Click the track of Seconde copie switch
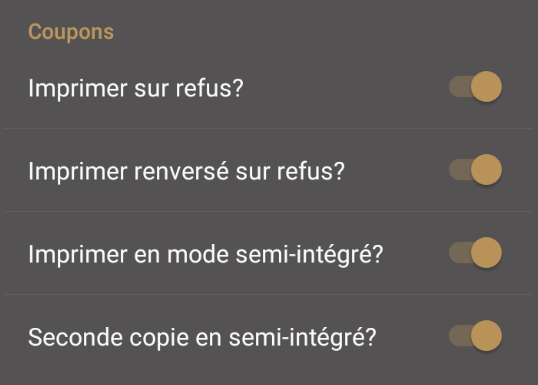538x385 pixels. (x=460, y=336)
